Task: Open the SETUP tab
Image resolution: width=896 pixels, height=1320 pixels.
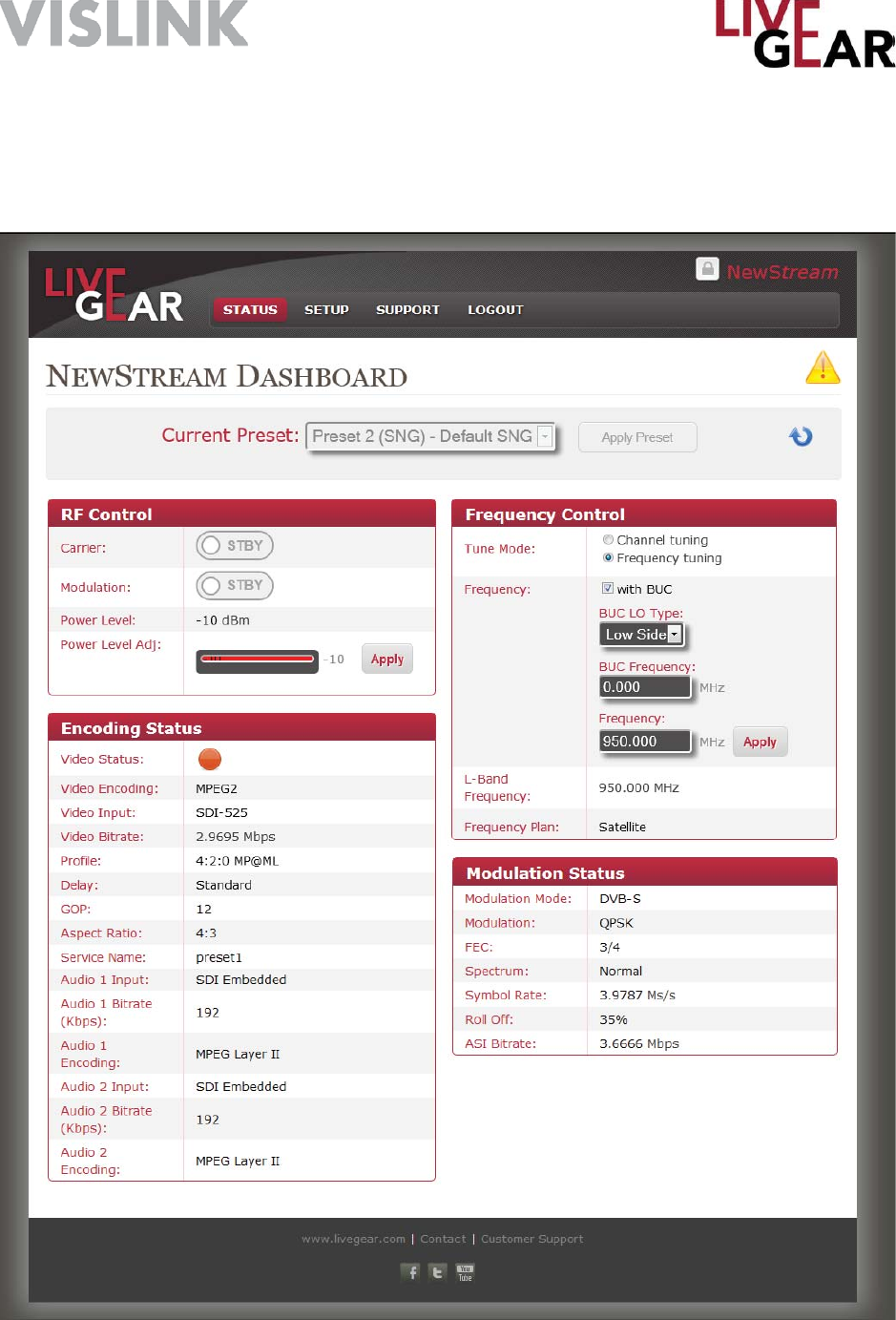Action: tap(326, 309)
